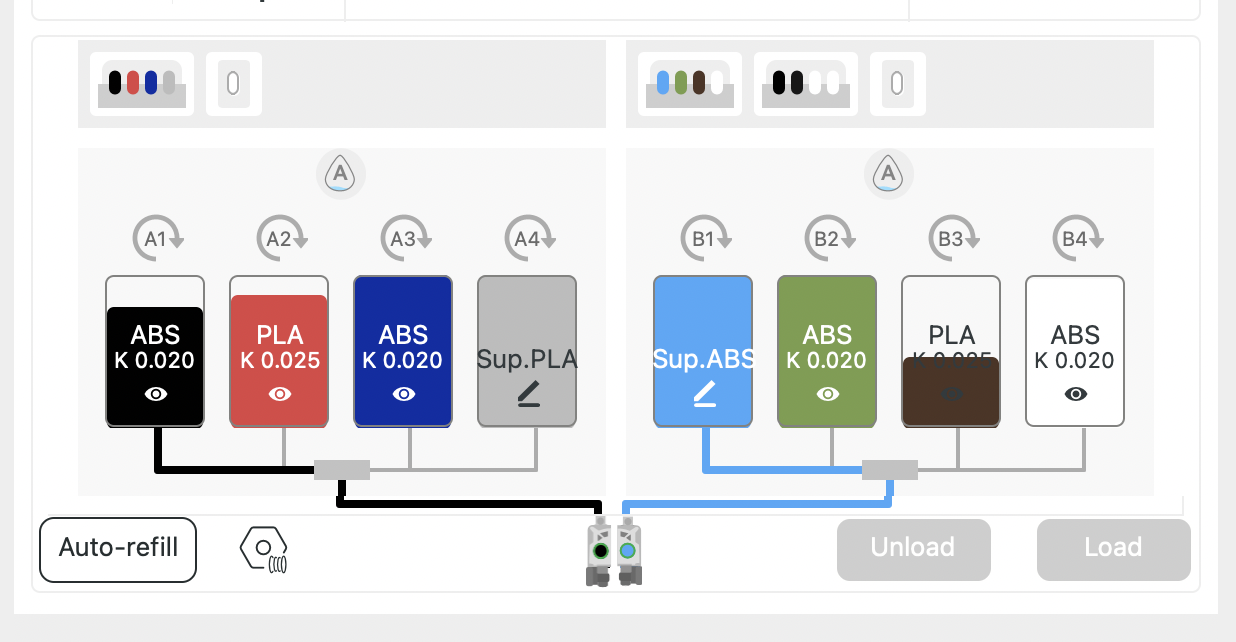Viewport: 1236px width, 642px height.
Task: Select the AMS unit with two black spools
Action: tap(806, 84)
